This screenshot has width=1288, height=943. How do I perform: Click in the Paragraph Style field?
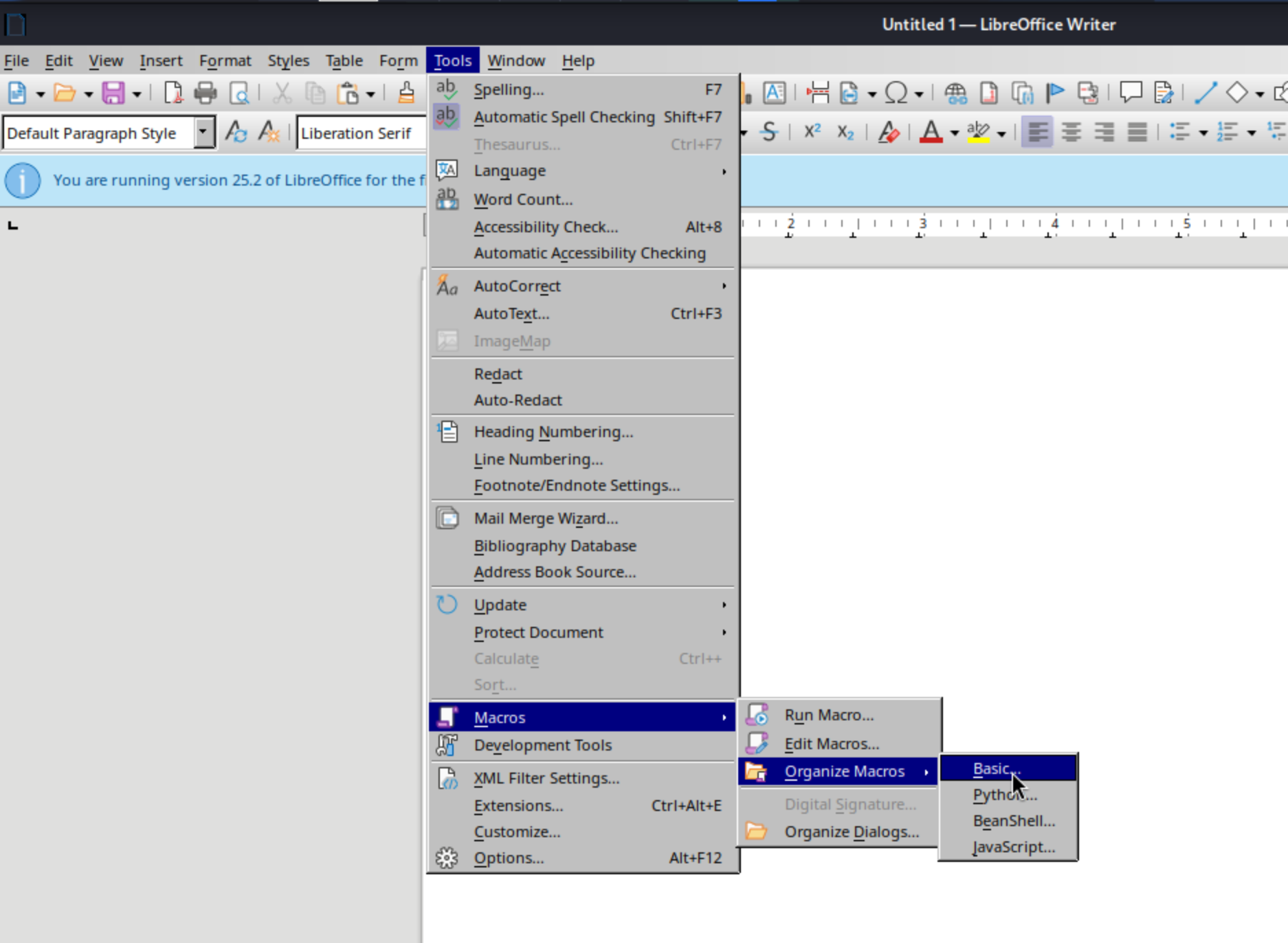99,133
